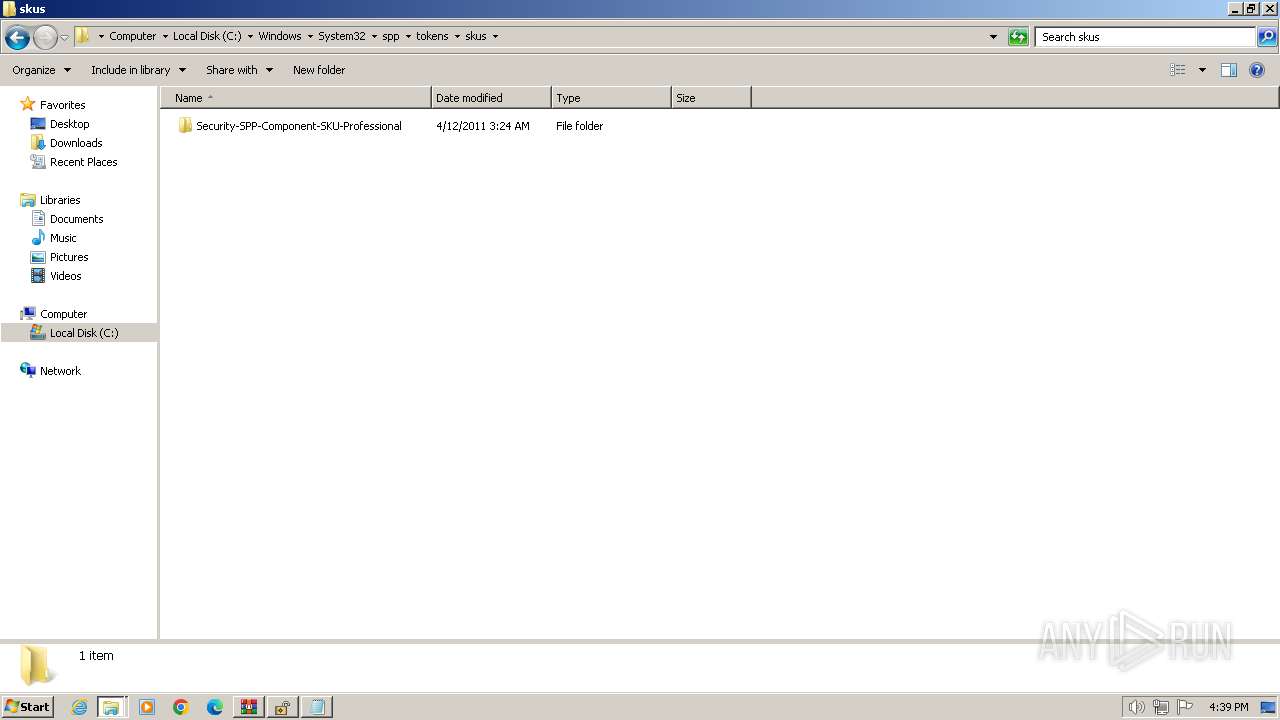Click the padlock folder taskbar icon
The height and width of the screenshot is (720, 1280).
point(282,707)
